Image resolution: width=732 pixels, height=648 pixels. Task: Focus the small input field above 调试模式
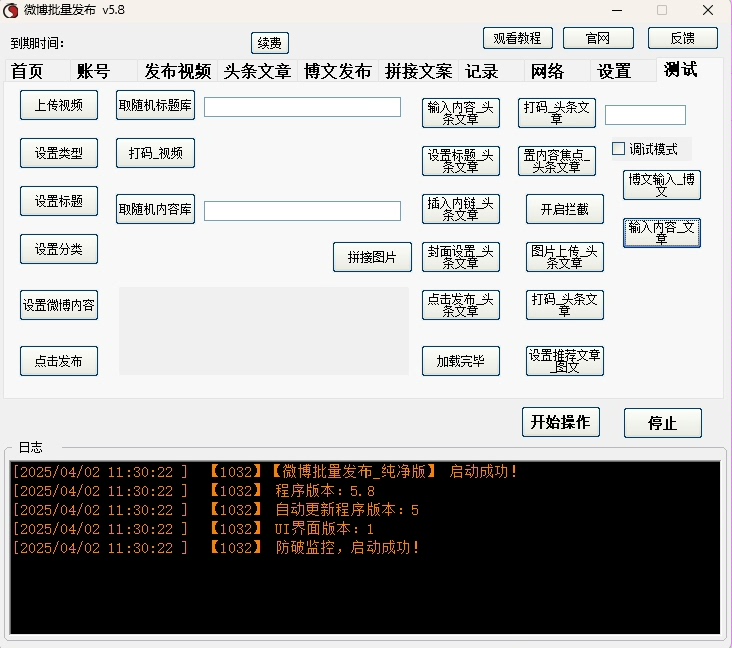[645, 115]
